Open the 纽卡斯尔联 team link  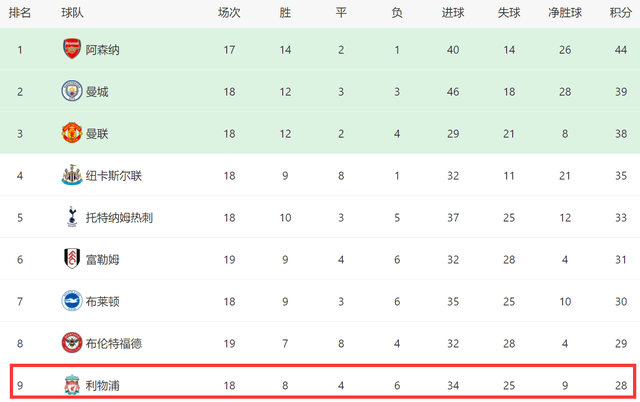[x=114, y=176]
